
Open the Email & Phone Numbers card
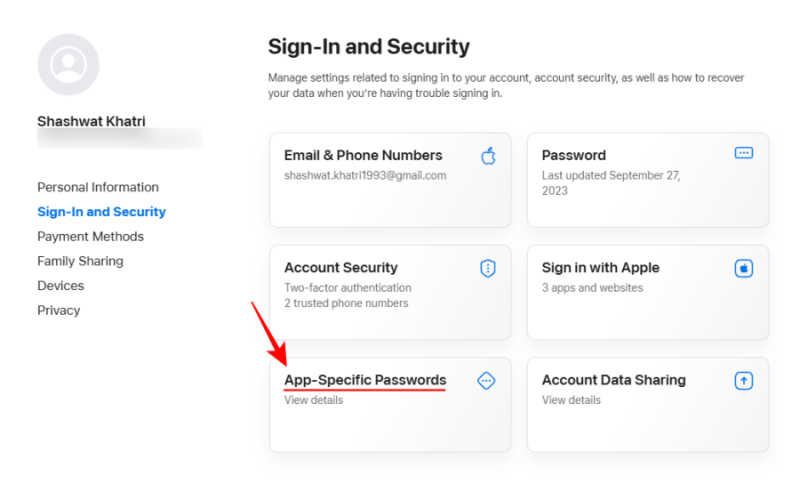[x=390, y=180]
